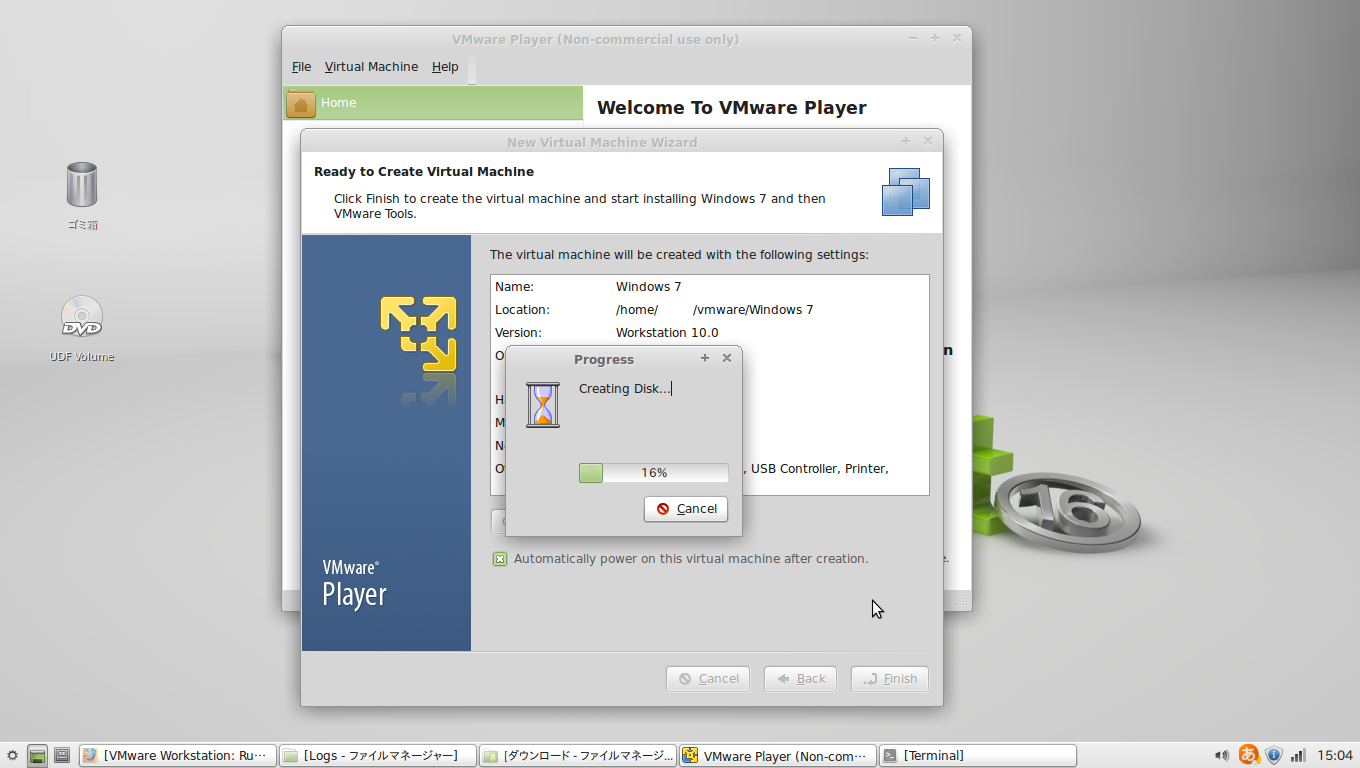Open the Japanese input method あ tray icon

click(1248, 755)
